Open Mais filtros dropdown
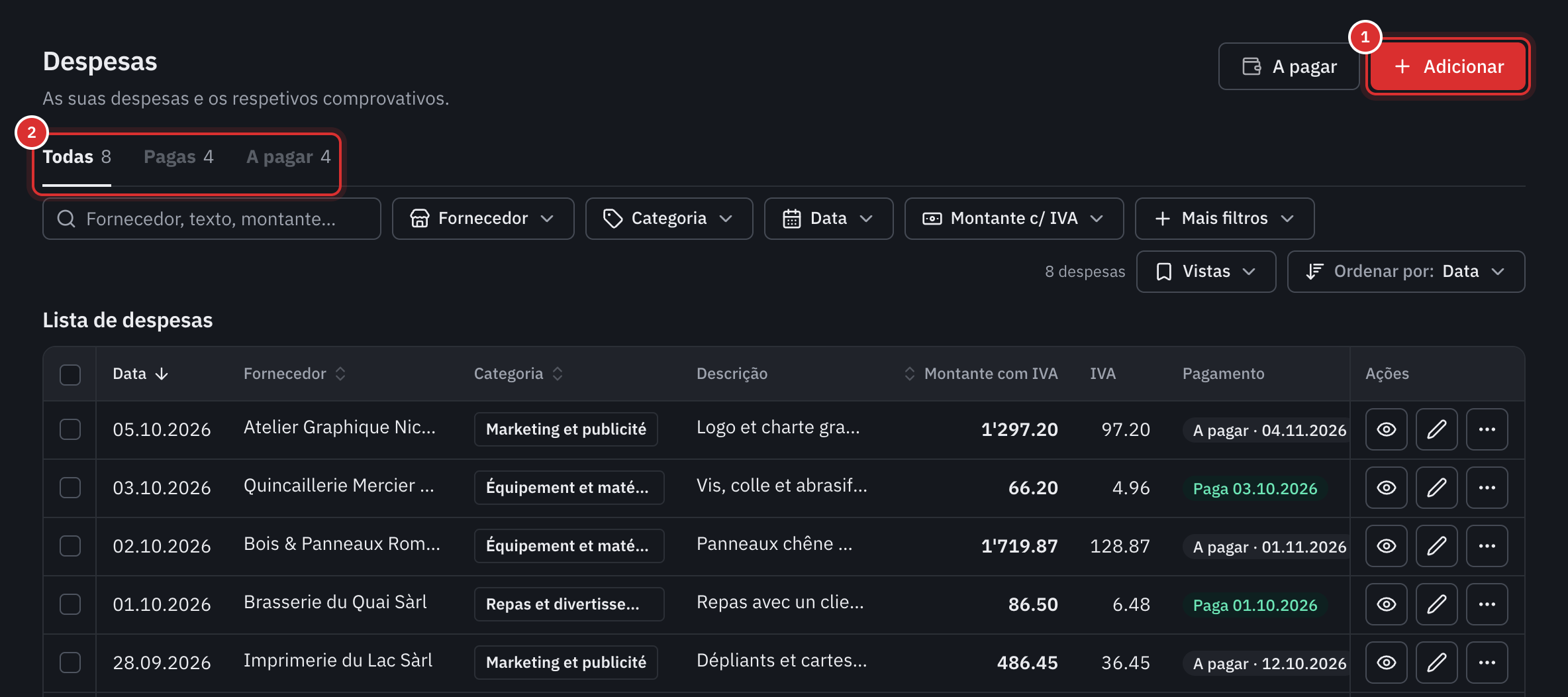Viewport: 1568px width, 697px height. (1224, 219)
